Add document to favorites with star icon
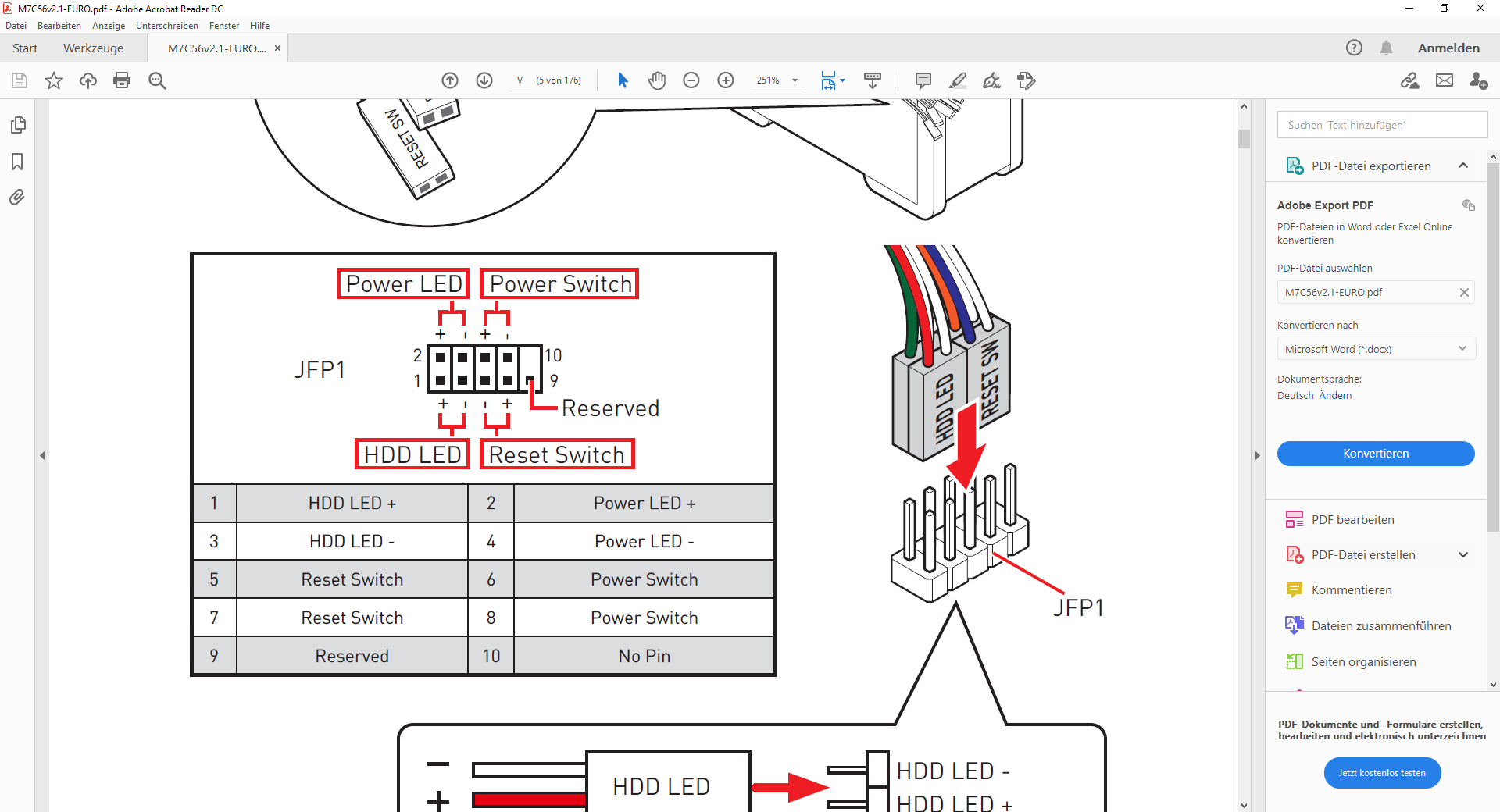This screenshot has height=812, width=1500. click(x=54, y=80)
